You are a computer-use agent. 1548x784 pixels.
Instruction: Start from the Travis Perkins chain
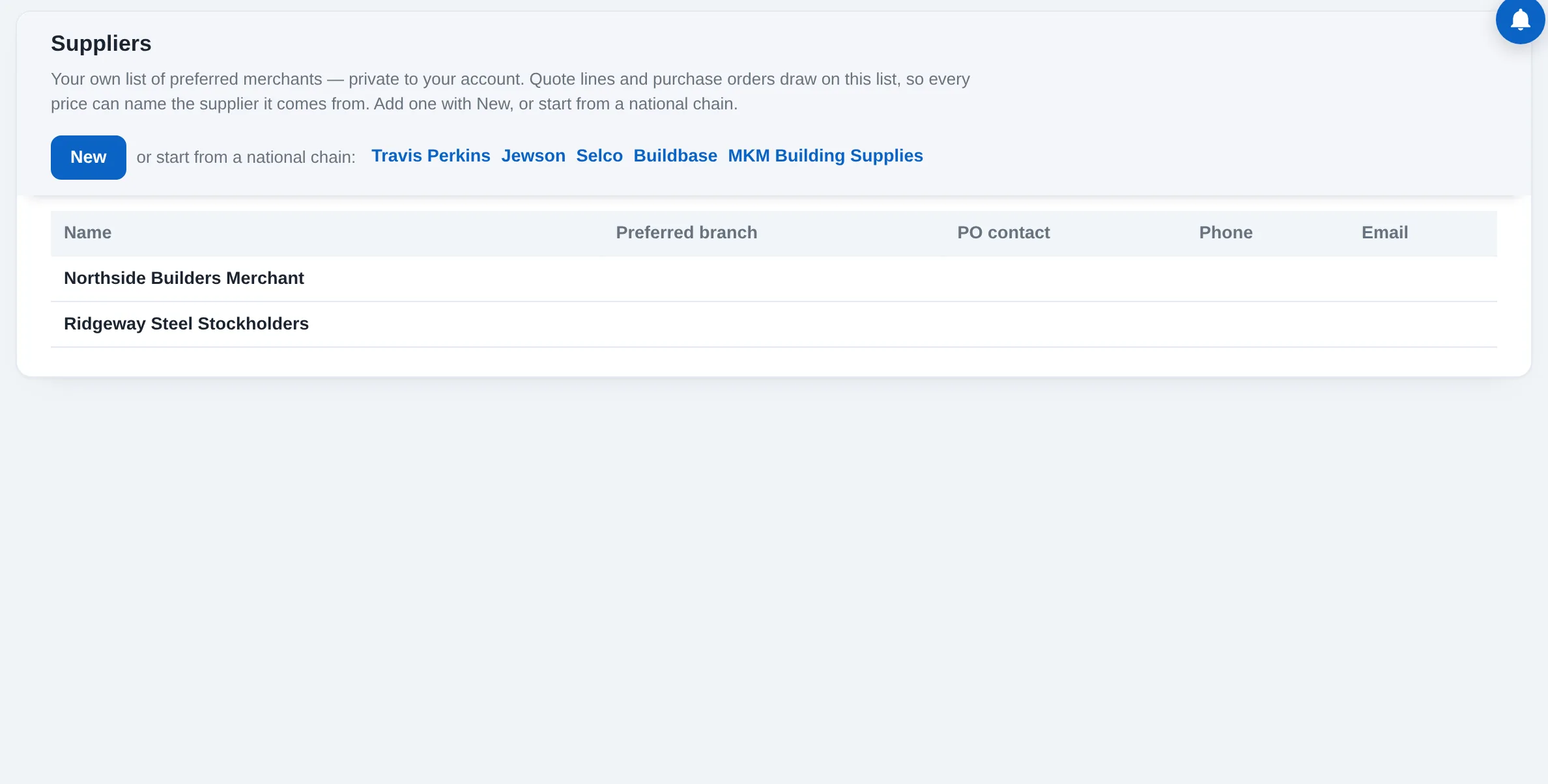pos(431,156)
